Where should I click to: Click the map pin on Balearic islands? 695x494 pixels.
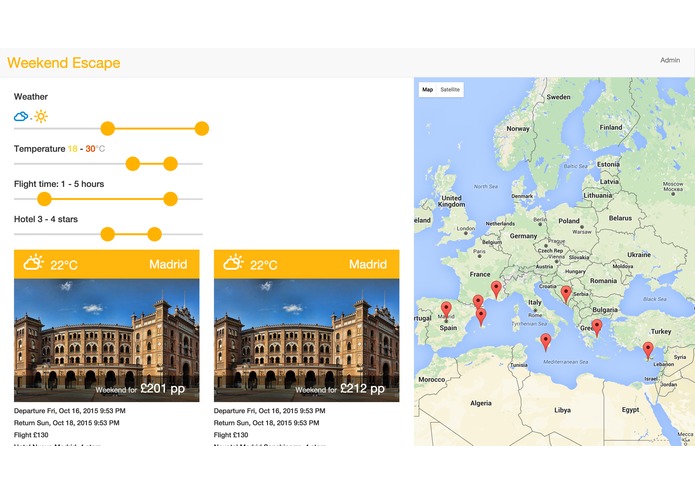pos(481,317)
